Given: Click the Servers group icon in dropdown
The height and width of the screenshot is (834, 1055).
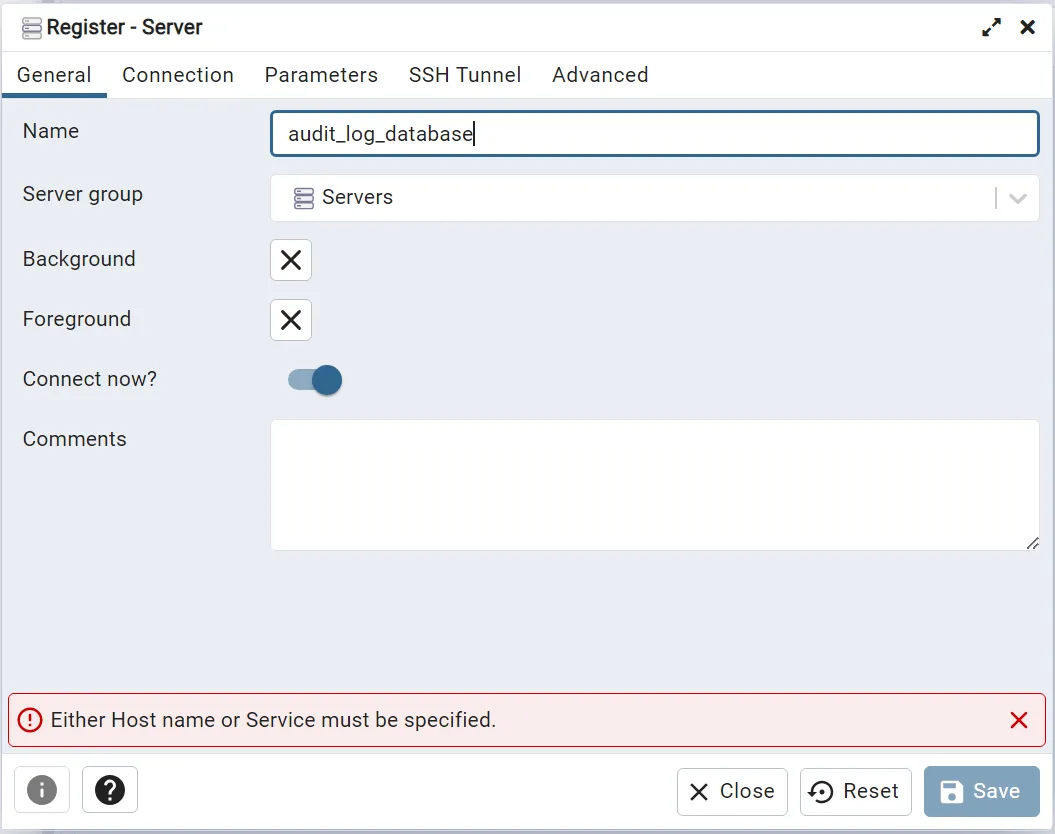Looking at the screenshot, I should [304, 198].
